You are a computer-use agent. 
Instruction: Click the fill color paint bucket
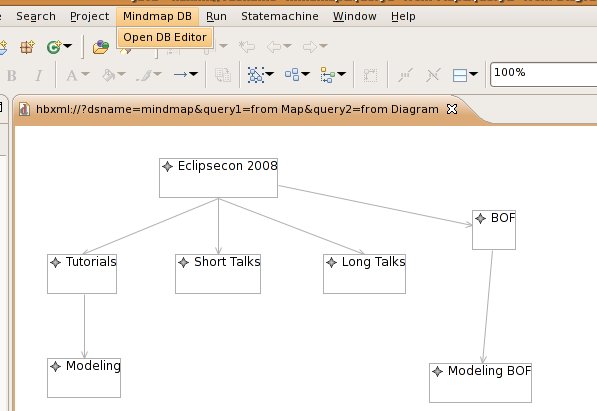click(x=109, y=75)
